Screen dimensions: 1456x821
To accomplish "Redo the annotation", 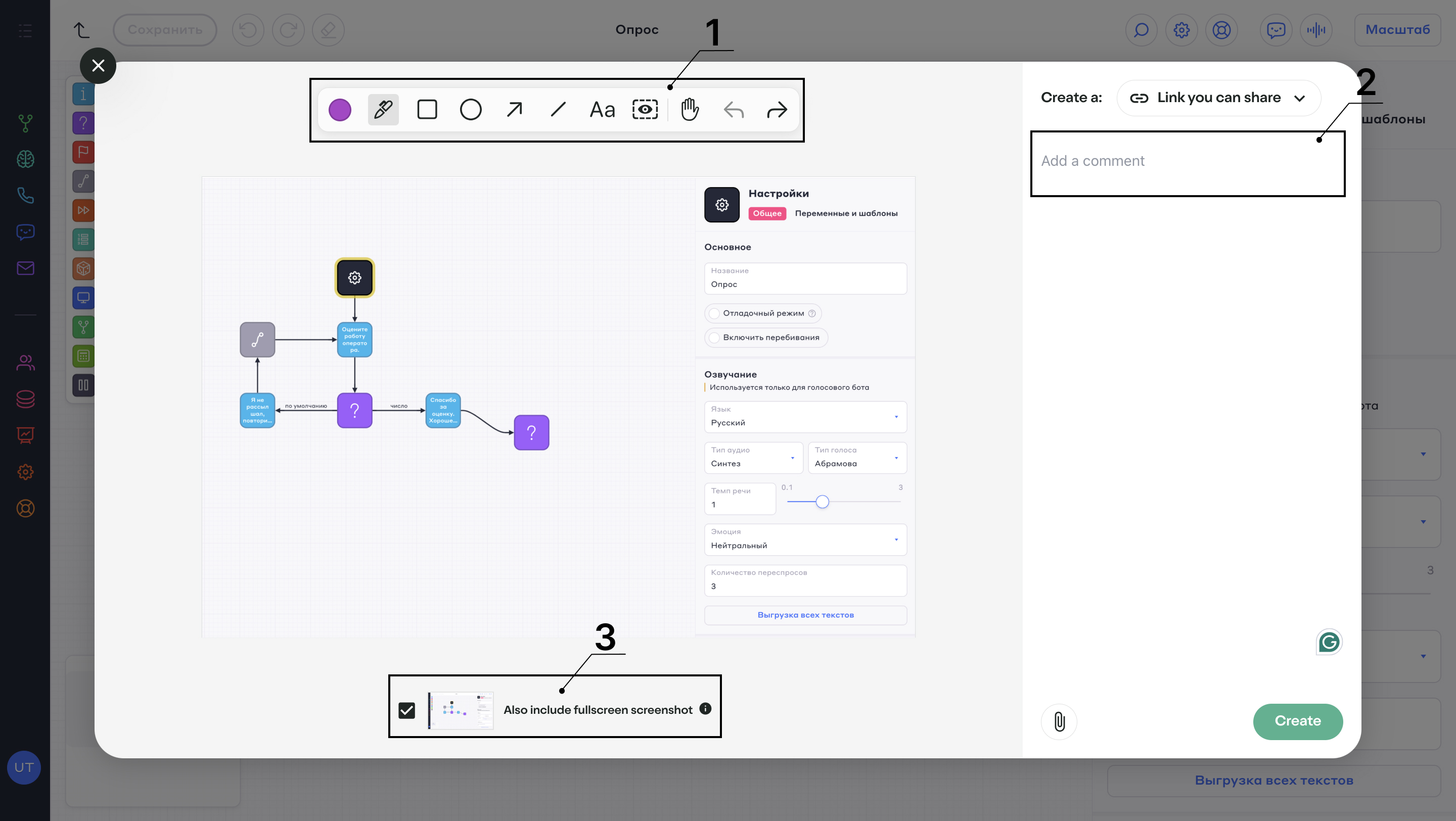I will click(777, 110).
